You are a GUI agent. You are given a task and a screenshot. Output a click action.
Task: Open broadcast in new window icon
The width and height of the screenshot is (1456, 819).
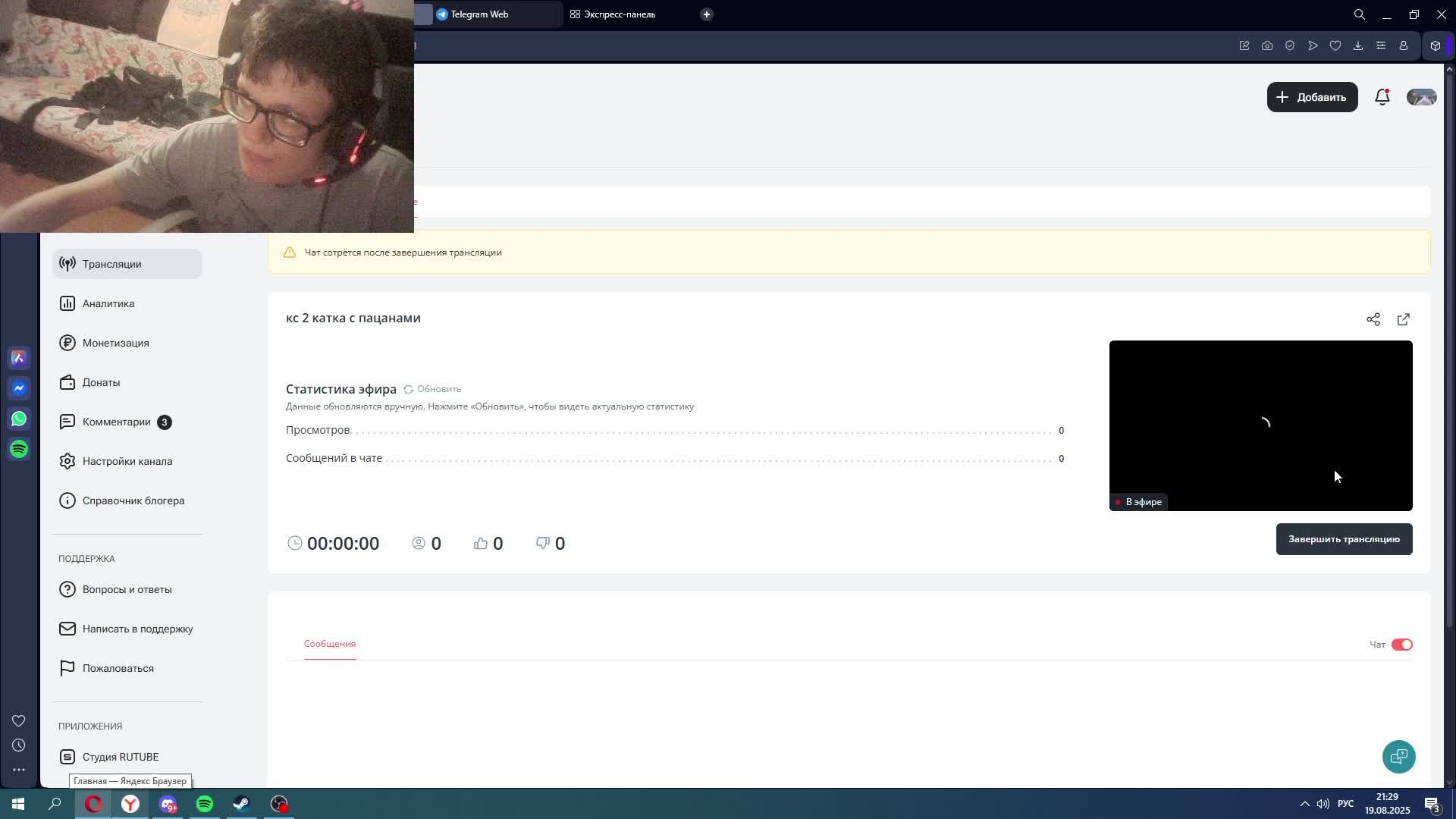click(1403, 319)
